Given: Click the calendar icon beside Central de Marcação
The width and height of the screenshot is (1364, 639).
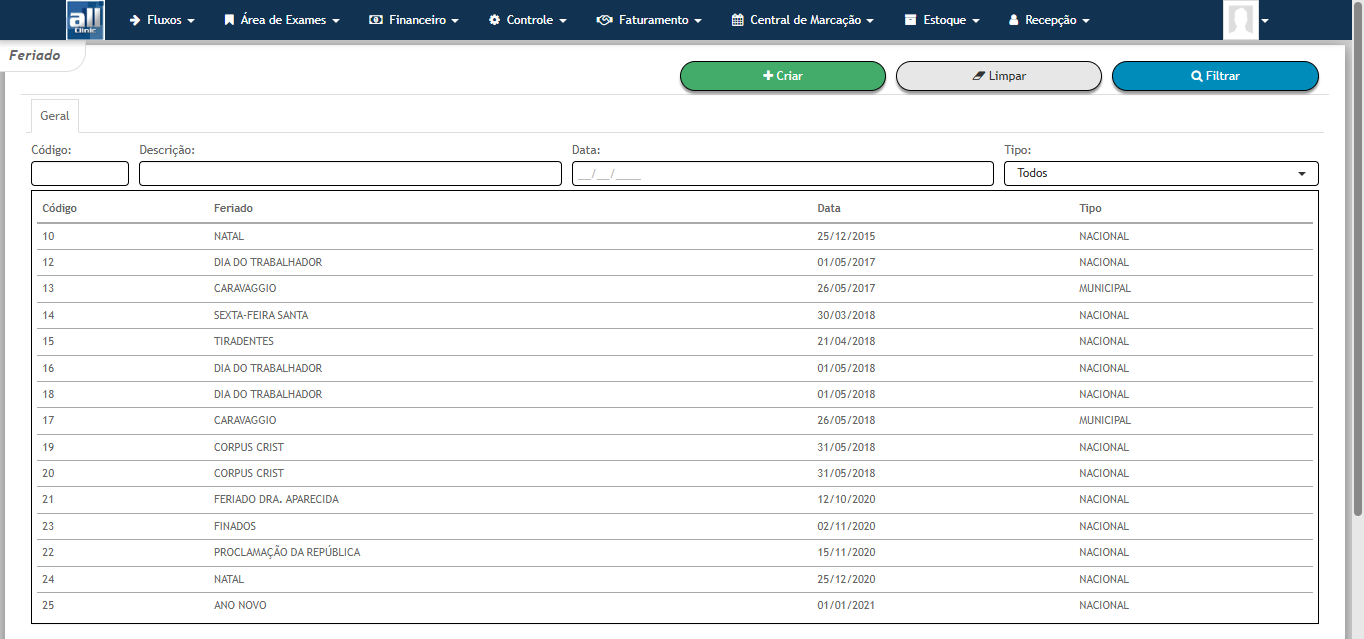Looking at the screenshot, I should (x=738, y=20).
